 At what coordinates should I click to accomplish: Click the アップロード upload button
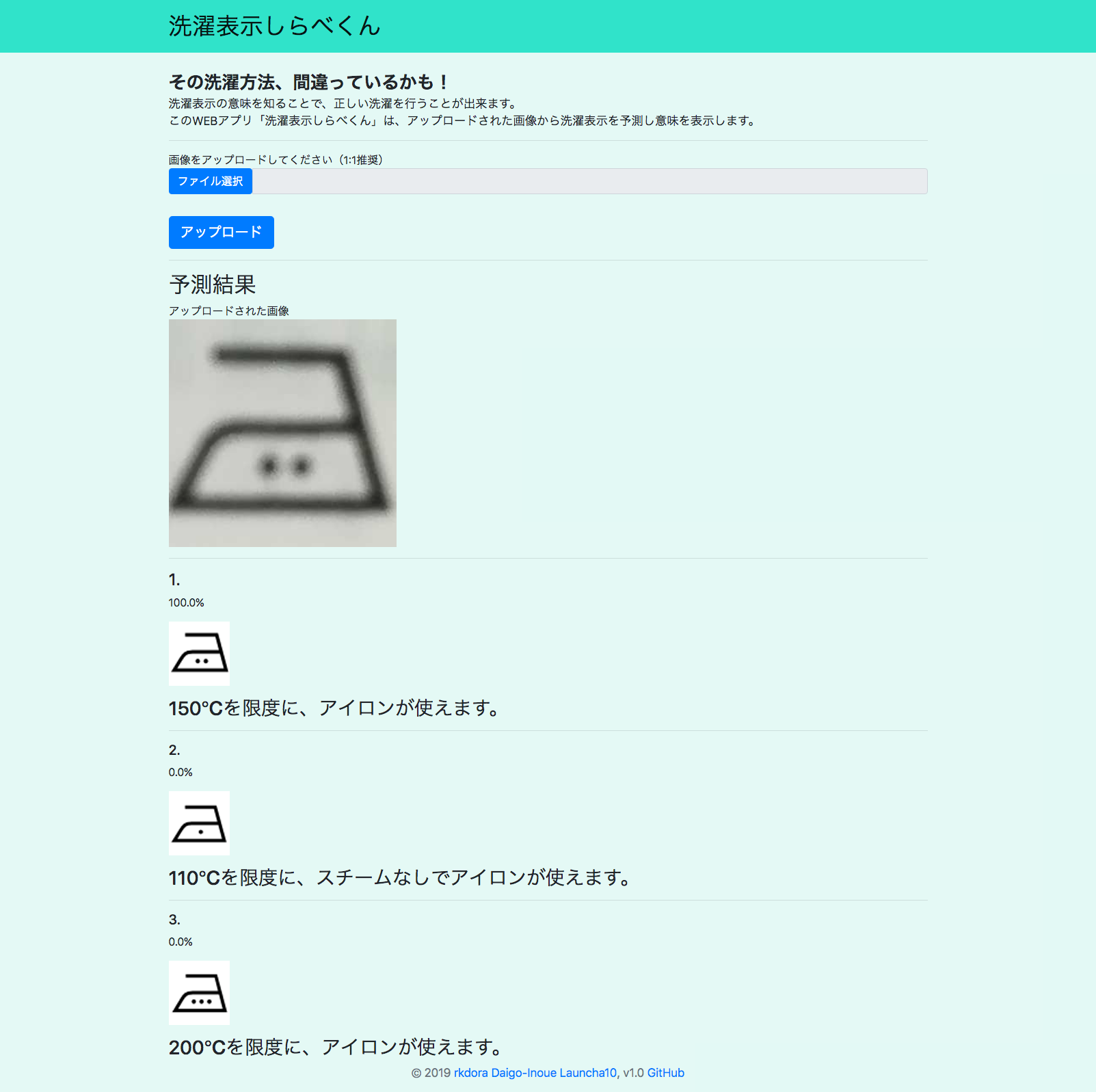click(x=221, y=232)
